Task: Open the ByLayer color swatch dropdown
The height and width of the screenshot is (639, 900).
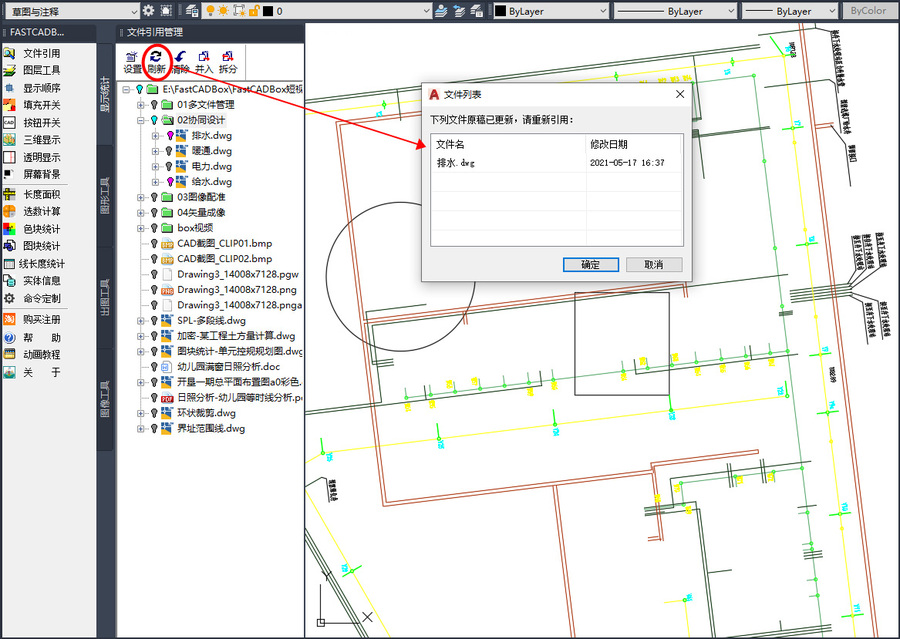Action: click(549, 11)
